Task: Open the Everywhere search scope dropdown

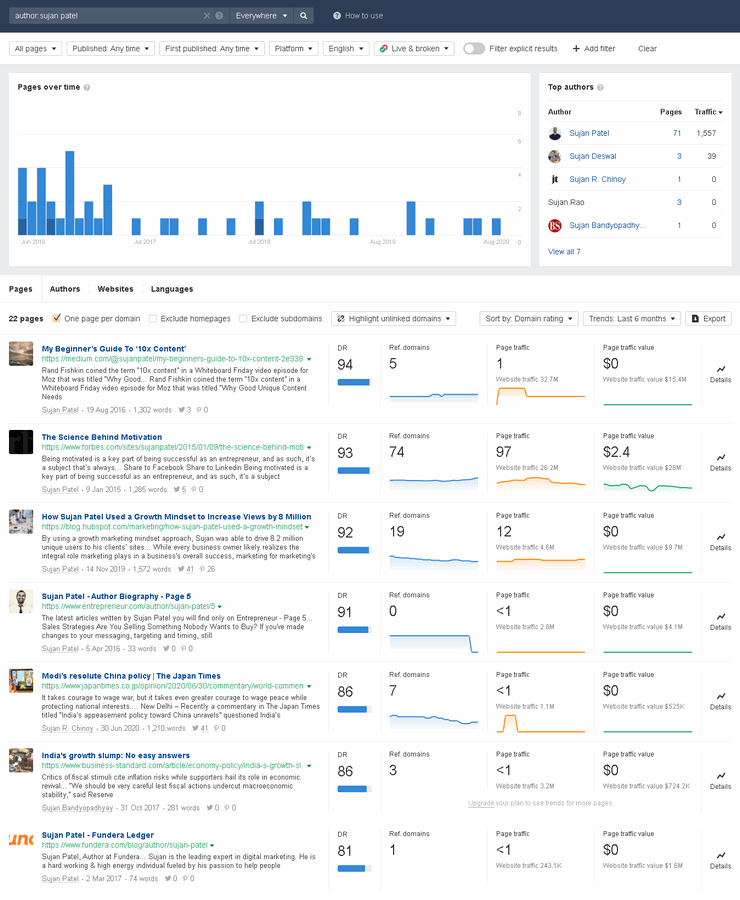Action: [x=261, y=16]
